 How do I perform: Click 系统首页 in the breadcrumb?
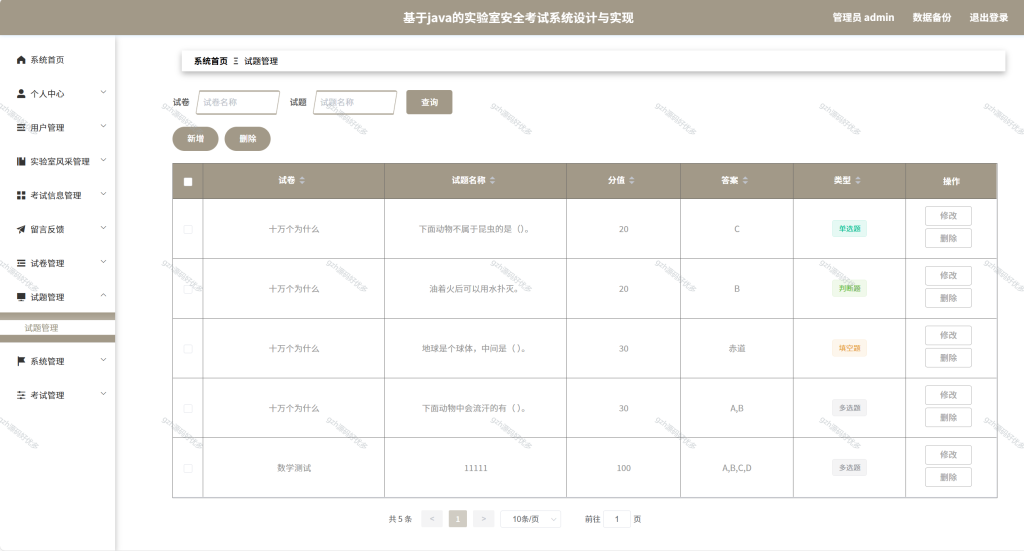tap(211, 61)
